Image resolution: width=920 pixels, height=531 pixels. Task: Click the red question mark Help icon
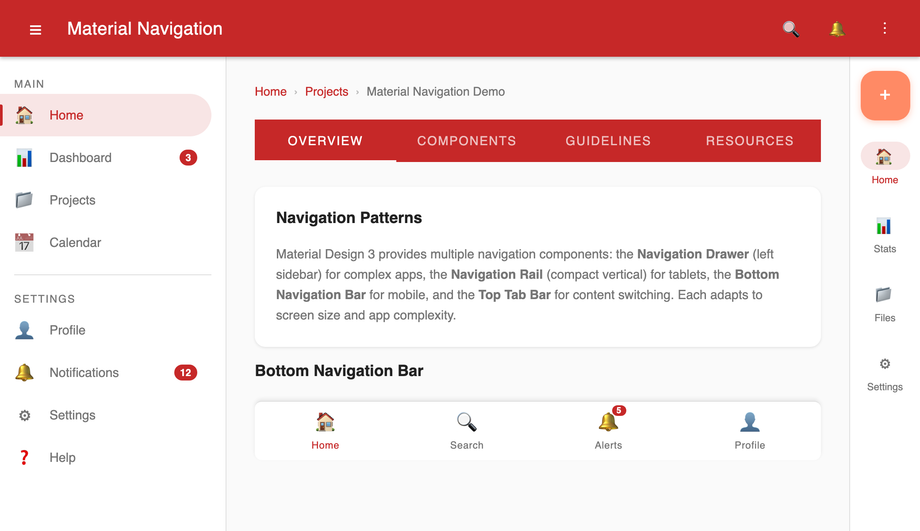(x=24, y=458)
